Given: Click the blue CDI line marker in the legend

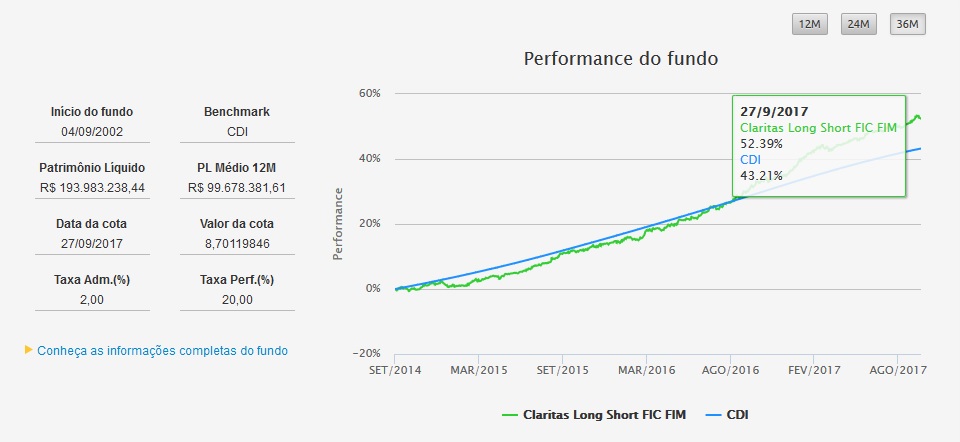Looking at the screenshot, I should tap(711, 414).
